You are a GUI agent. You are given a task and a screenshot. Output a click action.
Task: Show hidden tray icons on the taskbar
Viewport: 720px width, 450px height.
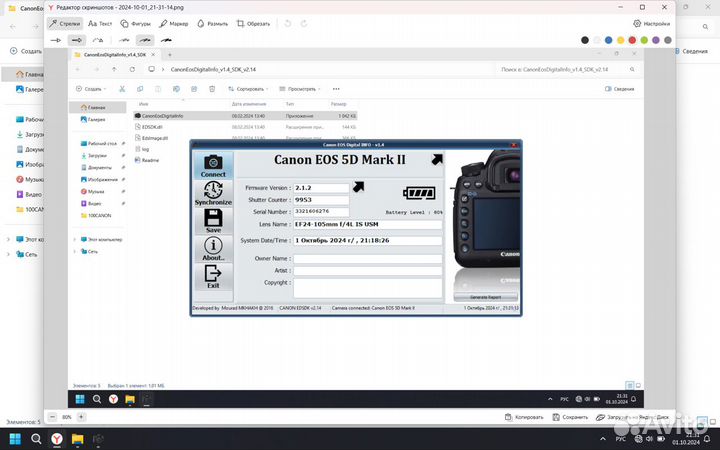tap(602, 439)
